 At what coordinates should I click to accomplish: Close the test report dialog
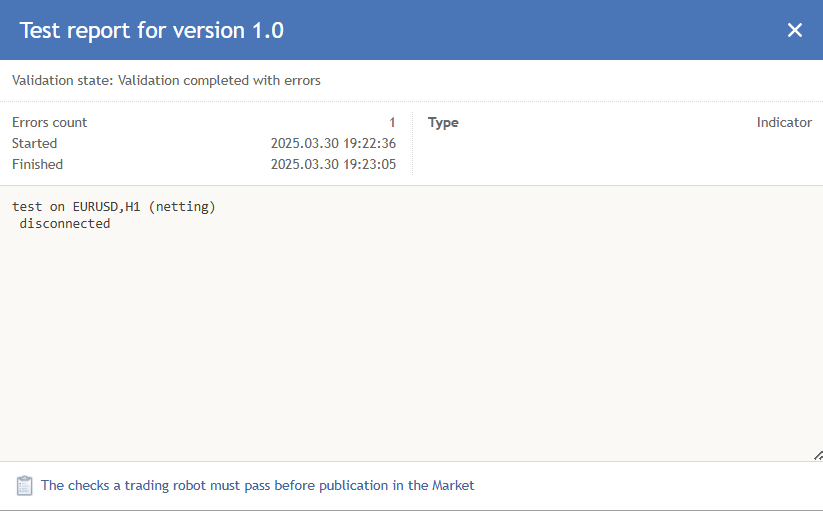tap(795, 30)
